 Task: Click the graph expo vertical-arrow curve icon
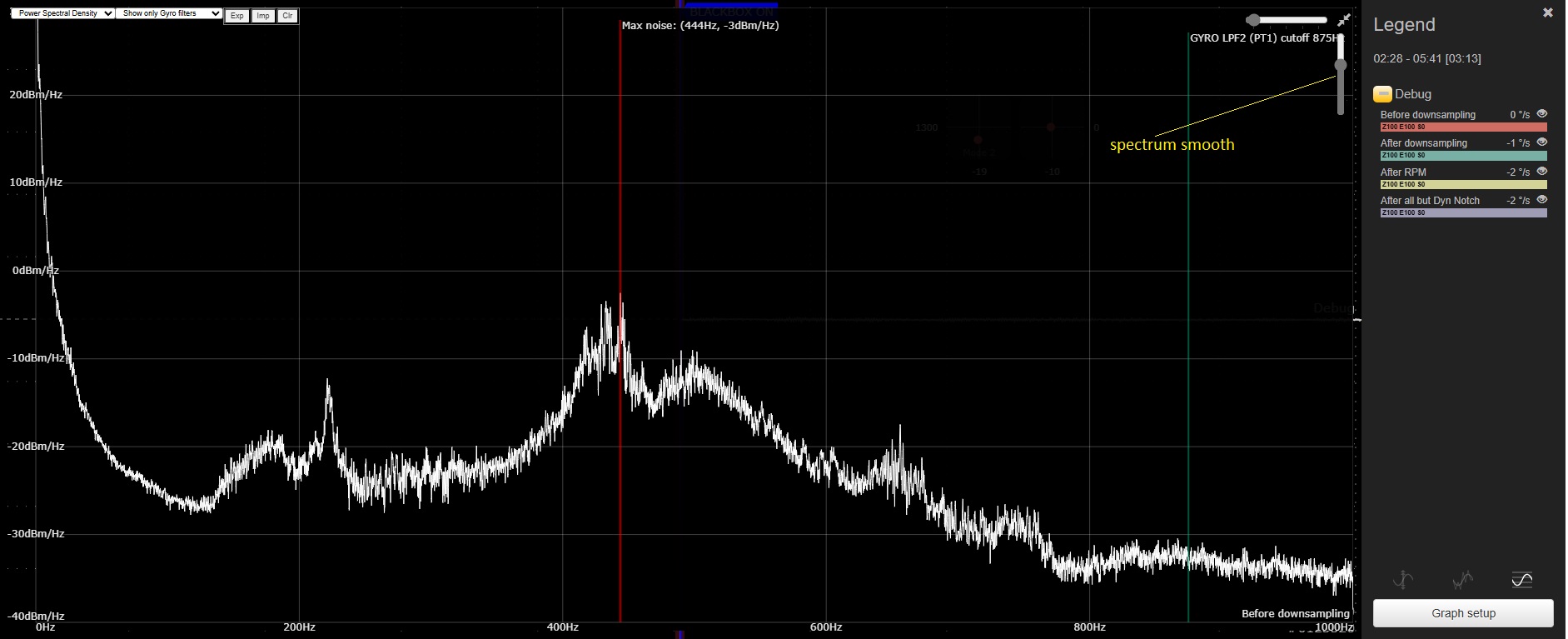pos(1404,579)
